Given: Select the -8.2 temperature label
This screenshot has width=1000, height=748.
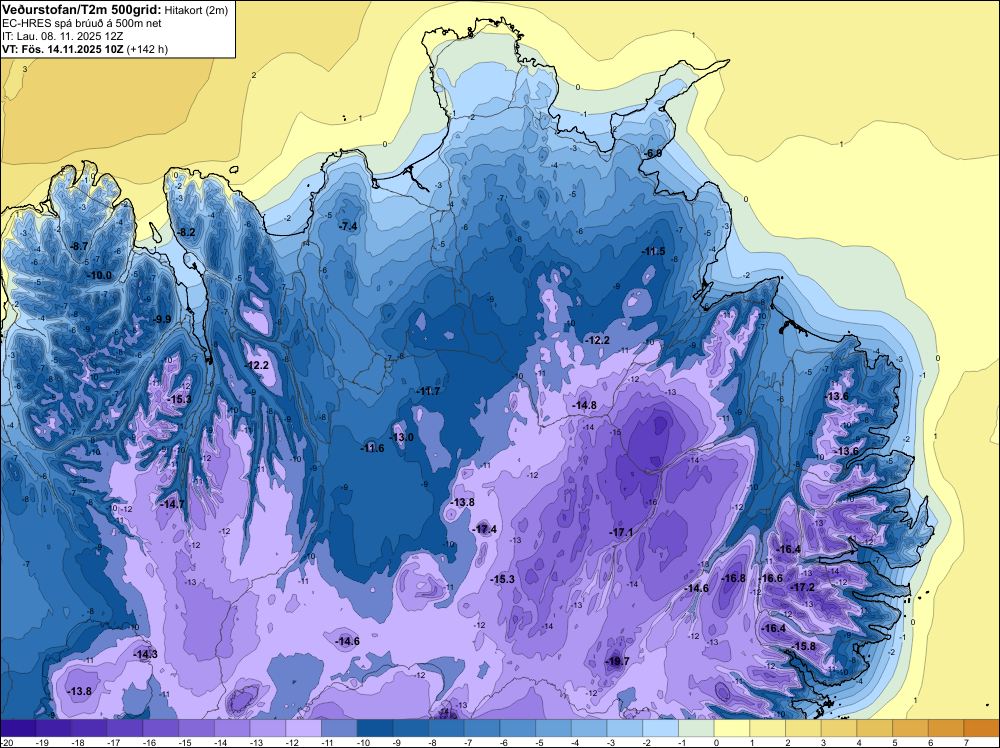Looking at the screenshot, I should coord(187,233).
